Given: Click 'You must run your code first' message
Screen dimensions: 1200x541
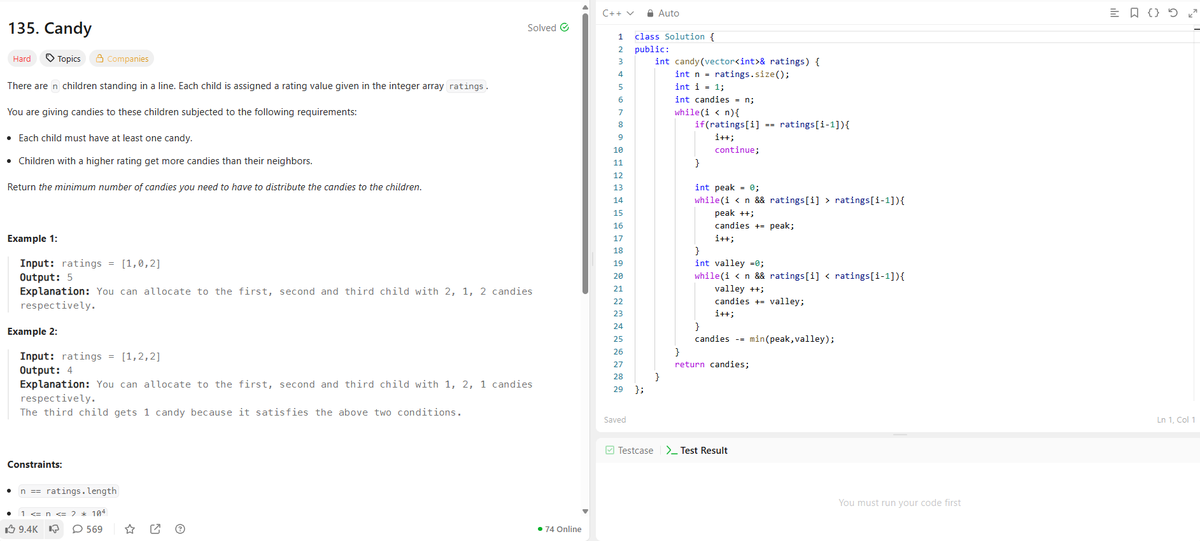Looking at the screenshot, I should pos(899,502).
